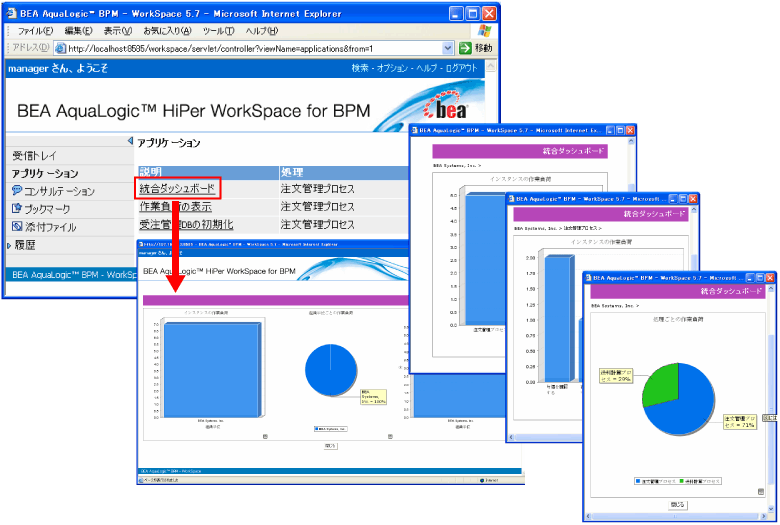780x525 pixels.
Task: Click the 統合ダッシュボード purple header in rightmost window
Action: coord(677,291)
